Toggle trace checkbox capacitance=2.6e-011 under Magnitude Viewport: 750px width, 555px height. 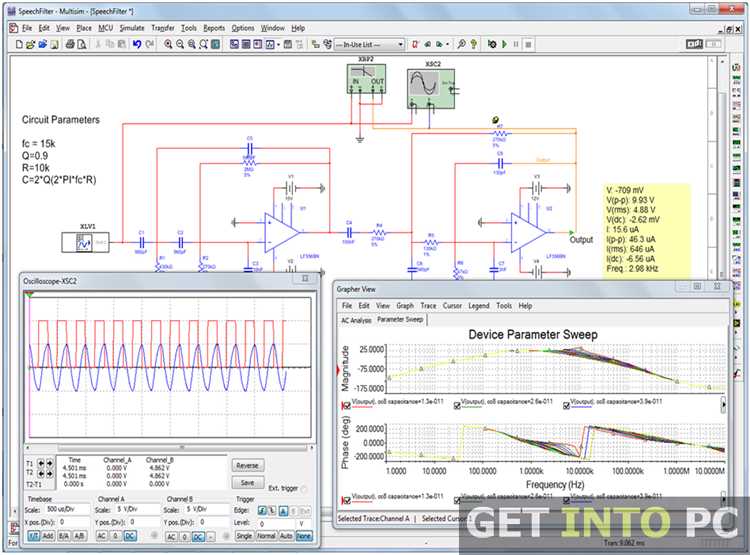(457, 405)
